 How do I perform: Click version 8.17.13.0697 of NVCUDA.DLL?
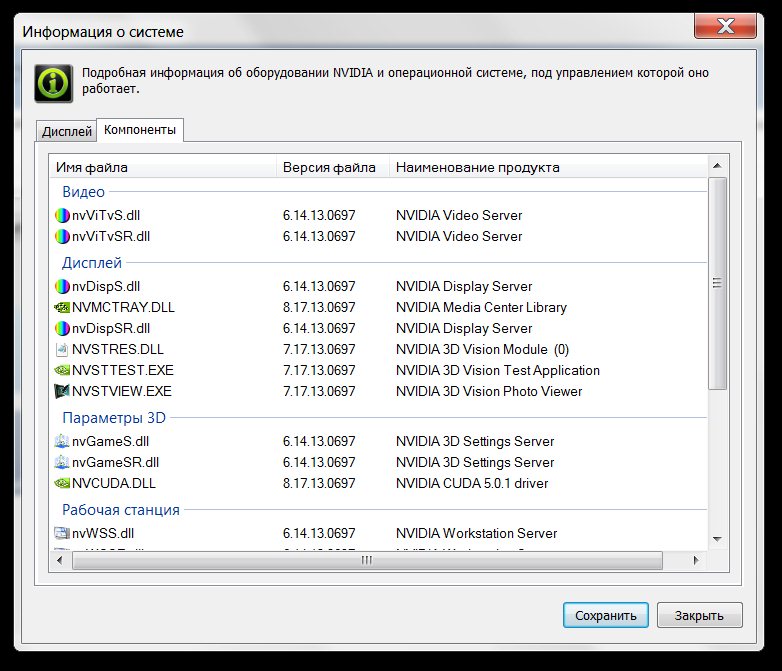[319, 483]
